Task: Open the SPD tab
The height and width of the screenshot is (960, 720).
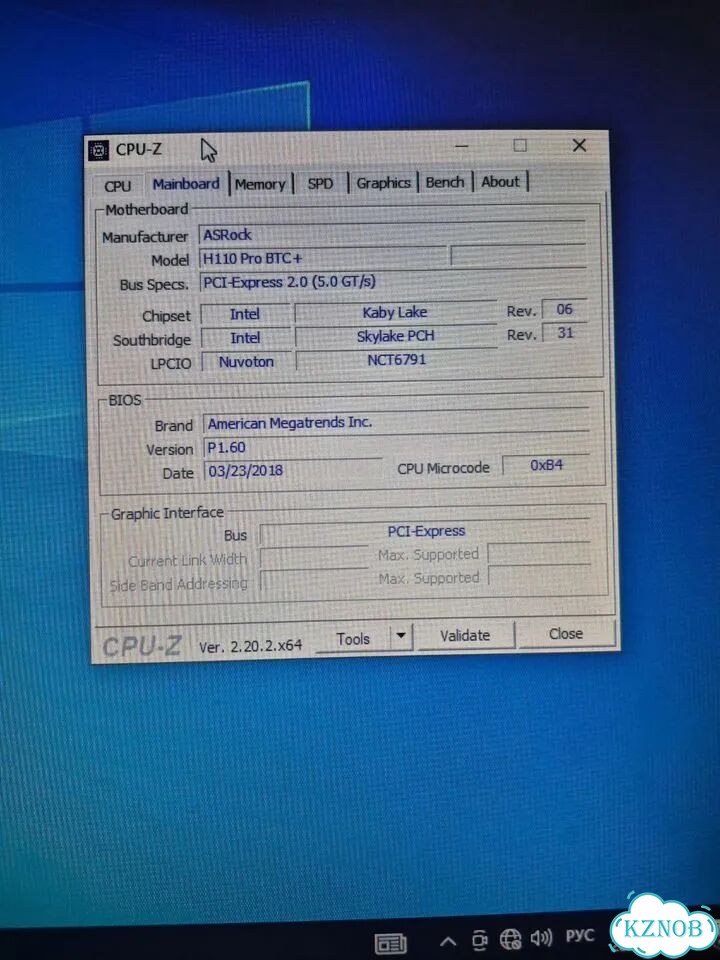Action: pos(320,183)
